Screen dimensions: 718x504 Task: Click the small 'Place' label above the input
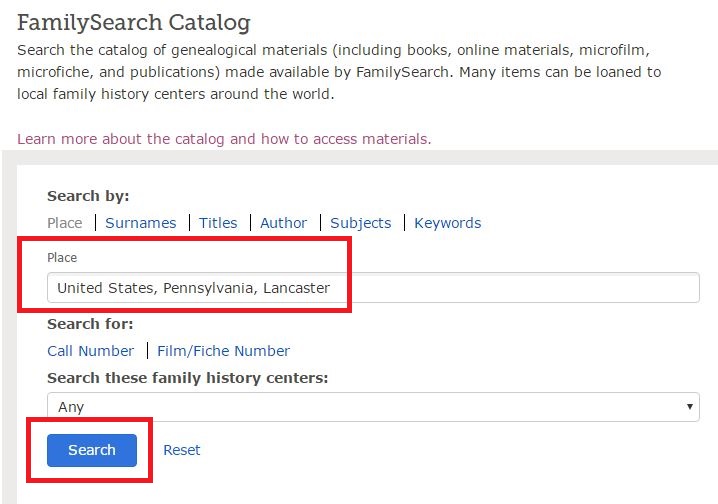point(62,258)
